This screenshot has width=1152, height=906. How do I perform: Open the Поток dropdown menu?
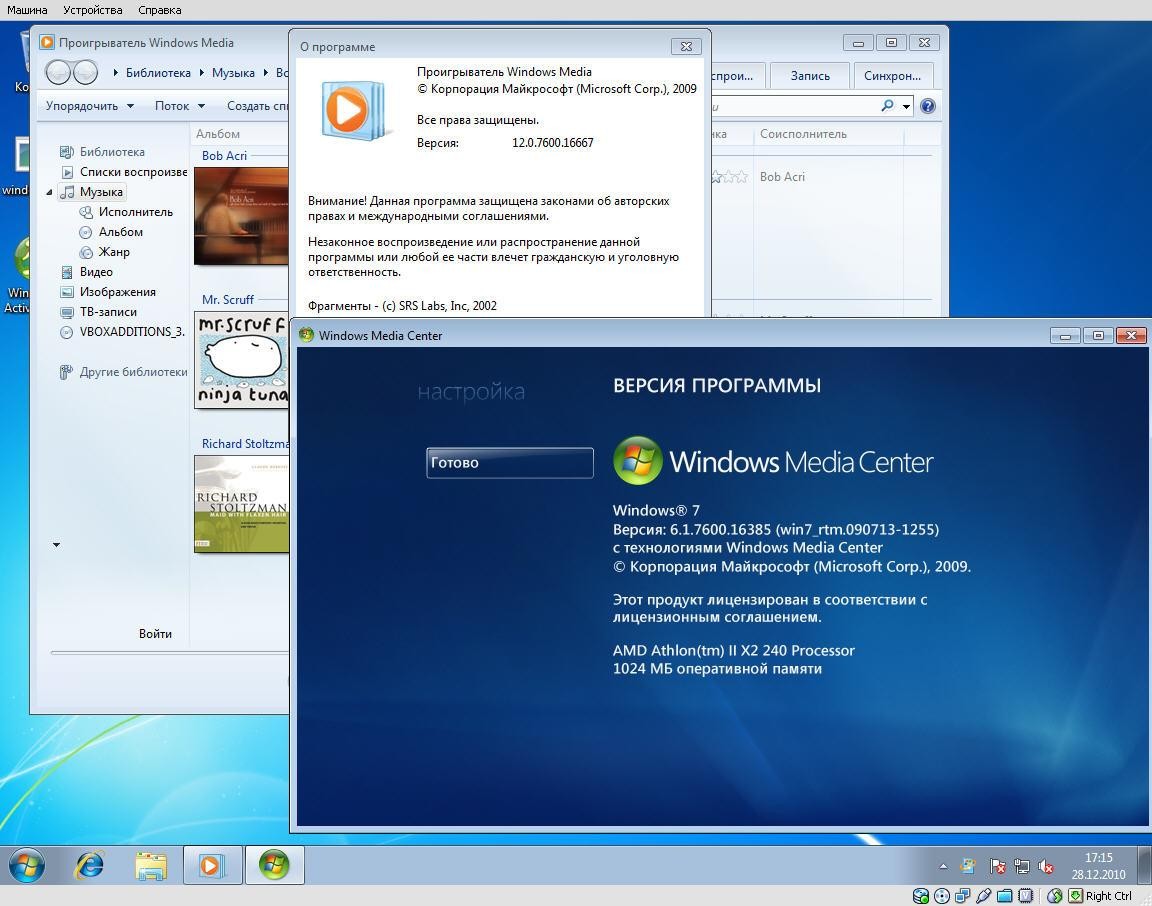180,106
